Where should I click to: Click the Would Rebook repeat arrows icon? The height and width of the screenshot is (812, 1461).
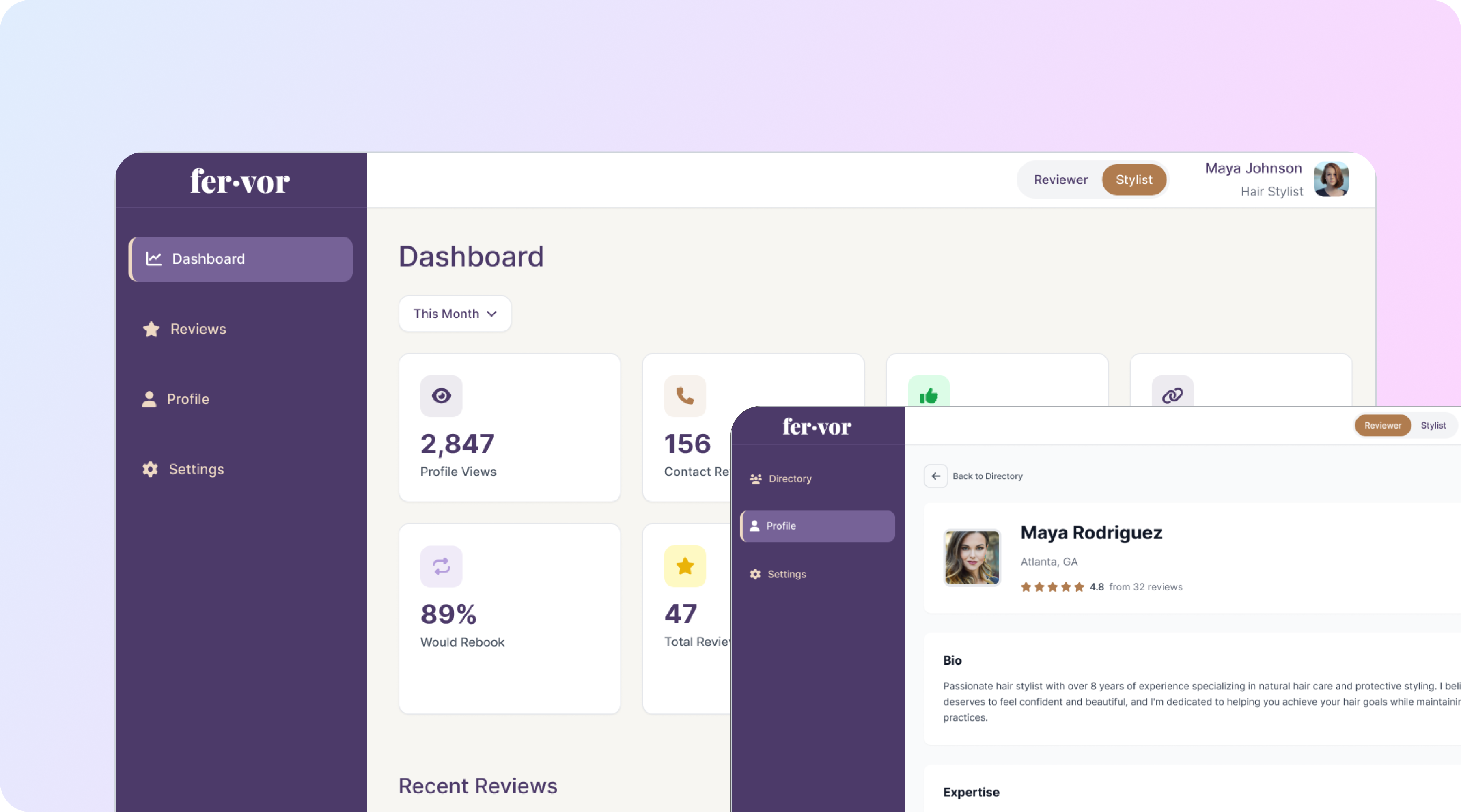[441, 566]
